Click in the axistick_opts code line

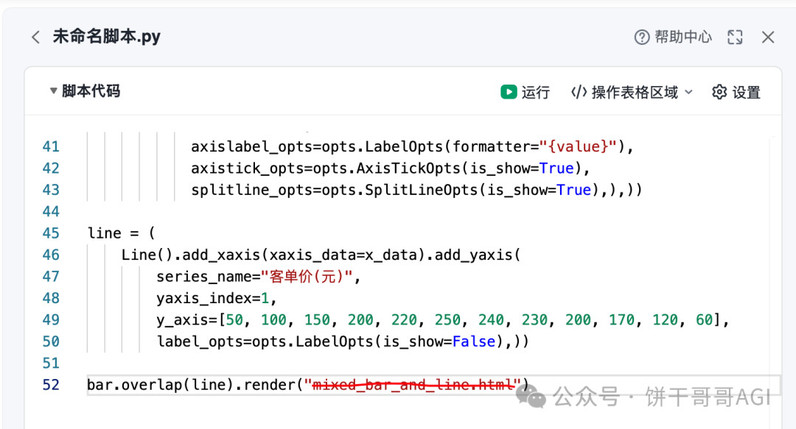point(390,168)
